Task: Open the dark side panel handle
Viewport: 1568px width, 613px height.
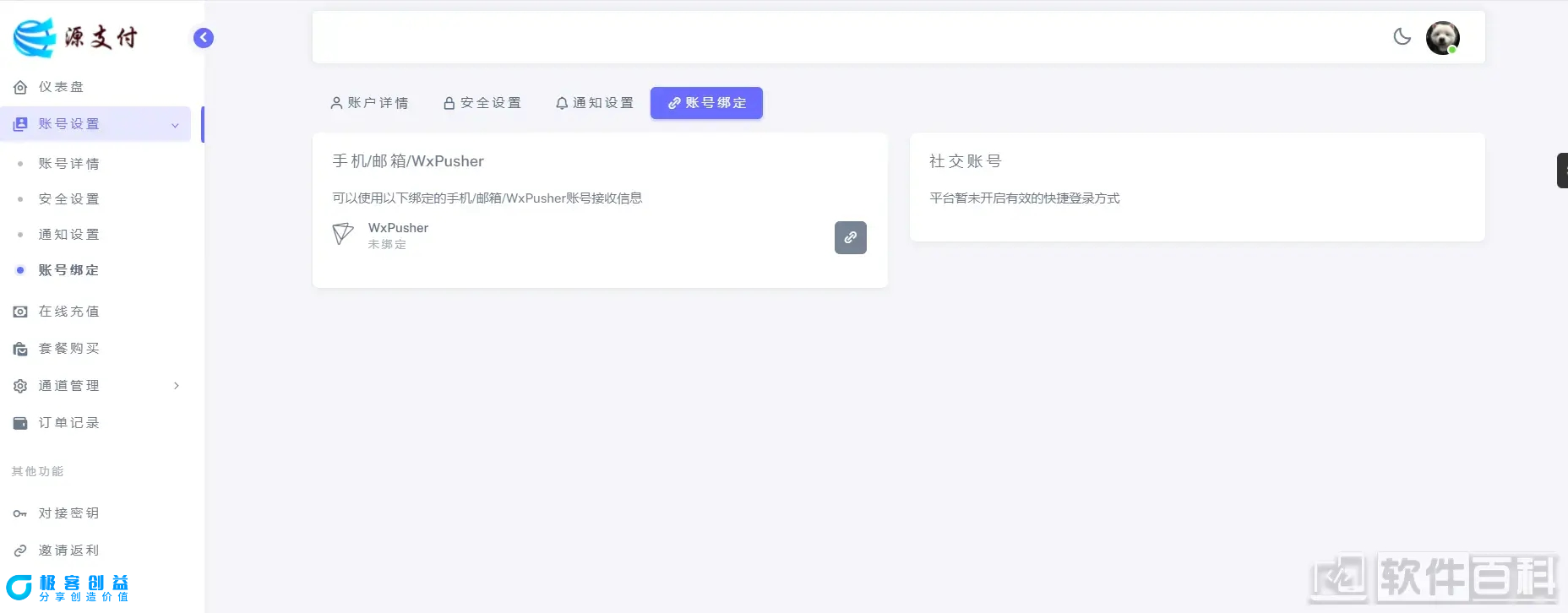Action: click(x=1563, y=171)
